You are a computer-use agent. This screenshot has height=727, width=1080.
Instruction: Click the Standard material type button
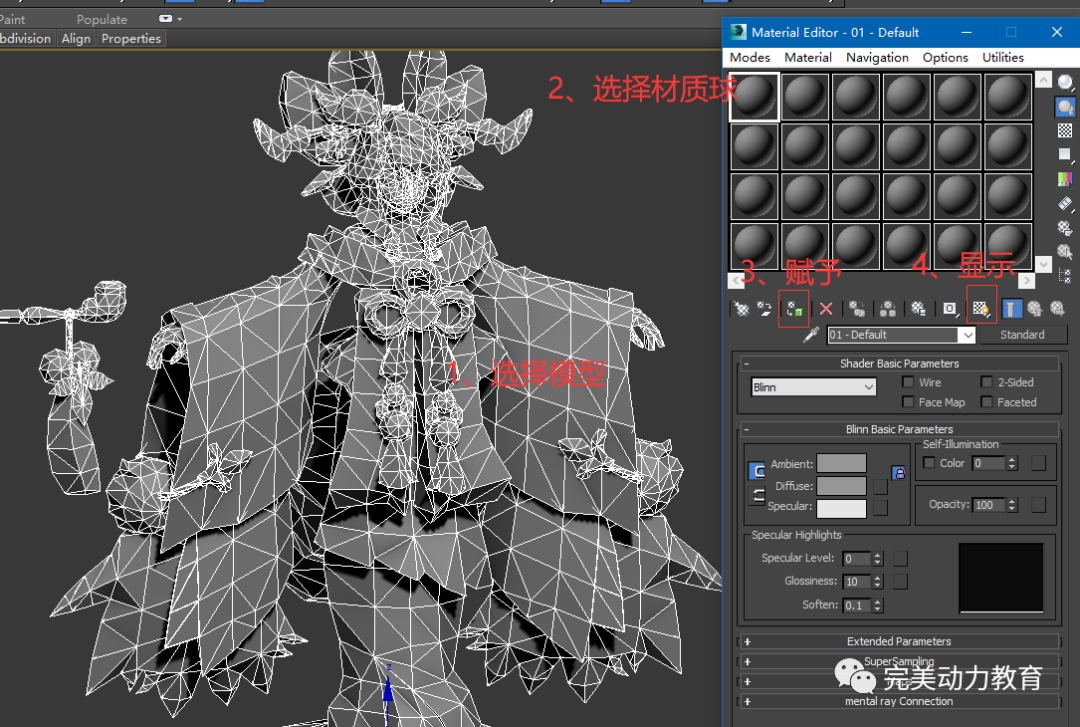[1021, 335]
